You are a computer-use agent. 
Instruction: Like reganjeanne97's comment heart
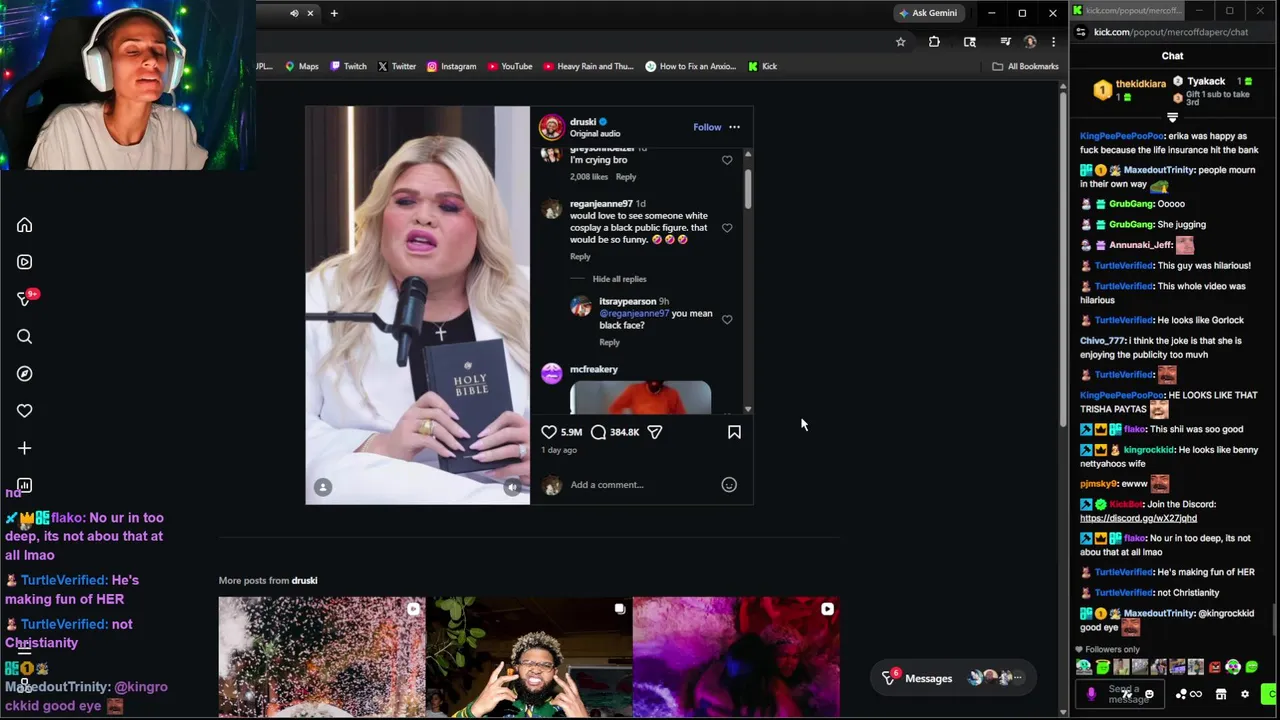point(727,228)
